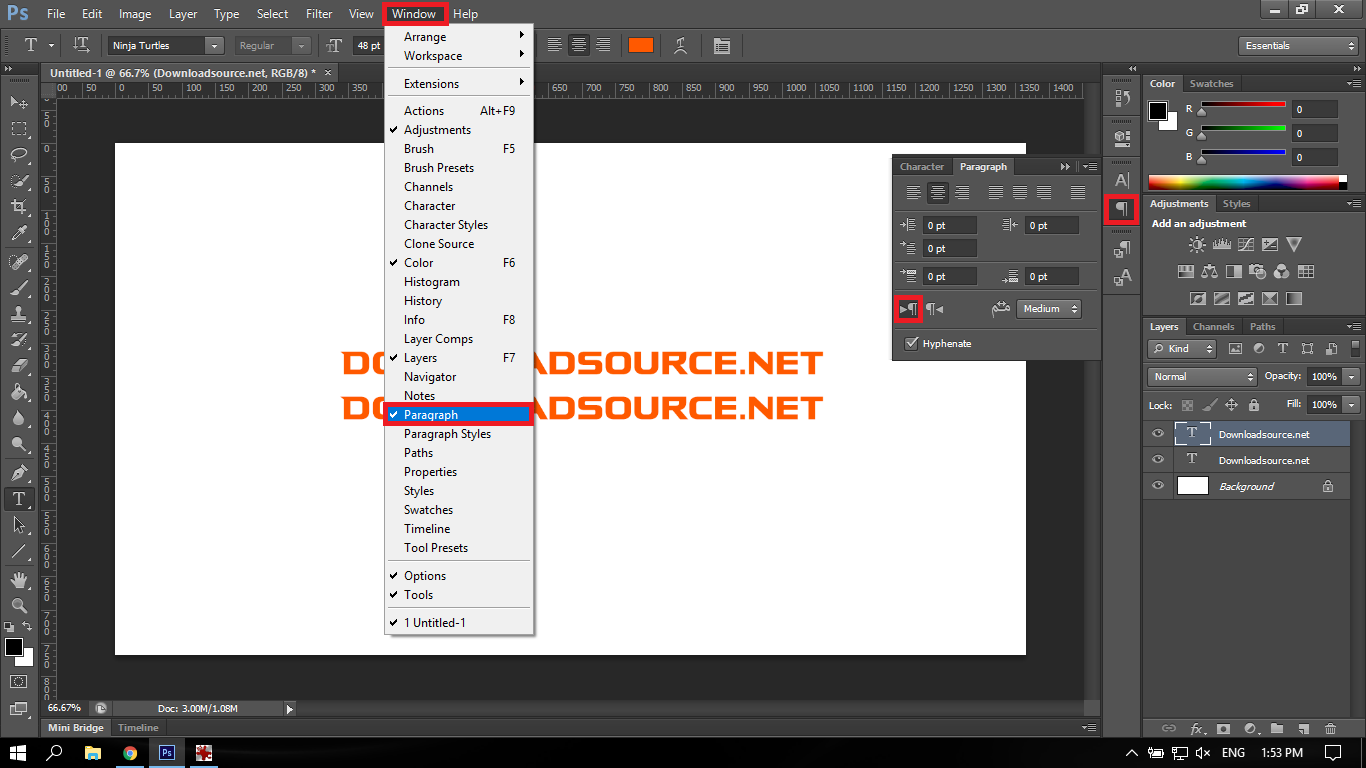1366x768 pixels.
Task: Select the Lasso tool
Action: click(19, 155)
